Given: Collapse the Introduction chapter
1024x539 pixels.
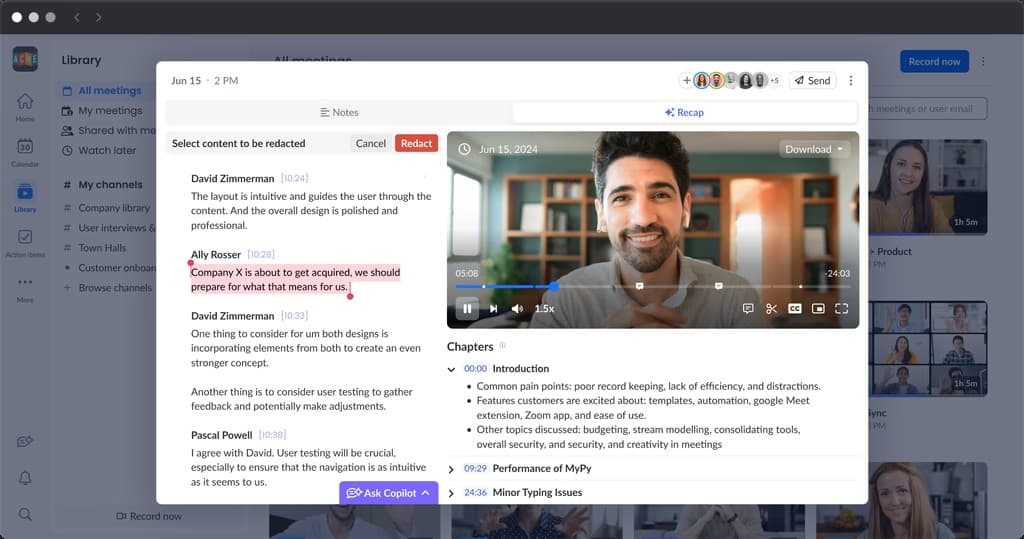Looking at the screenshot, I should tap(452, 369).
